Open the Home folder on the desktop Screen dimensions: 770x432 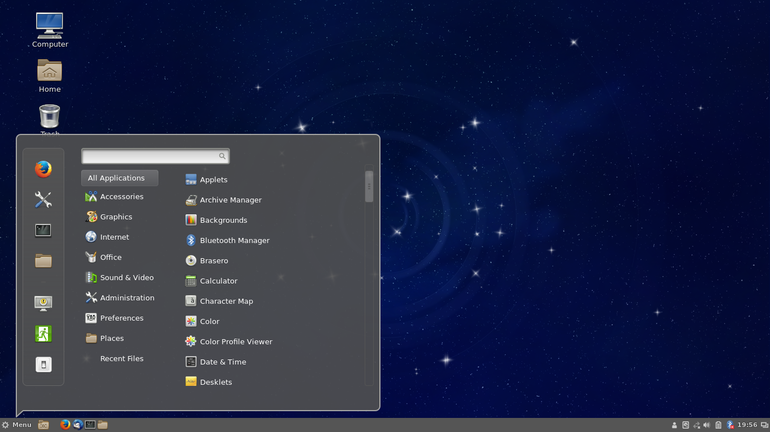tap(49, 72)
